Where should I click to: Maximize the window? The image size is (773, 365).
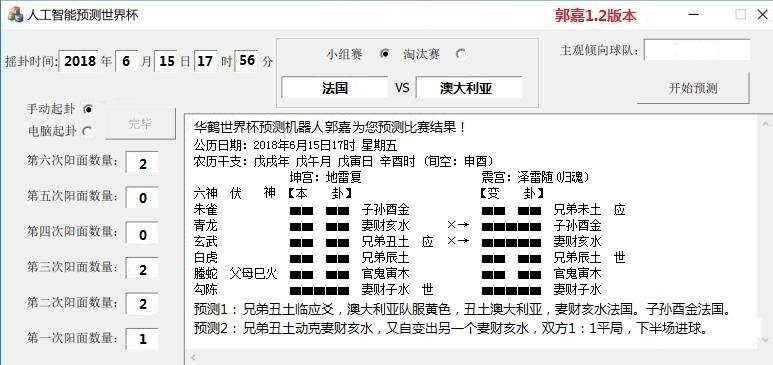pos(740,15)
